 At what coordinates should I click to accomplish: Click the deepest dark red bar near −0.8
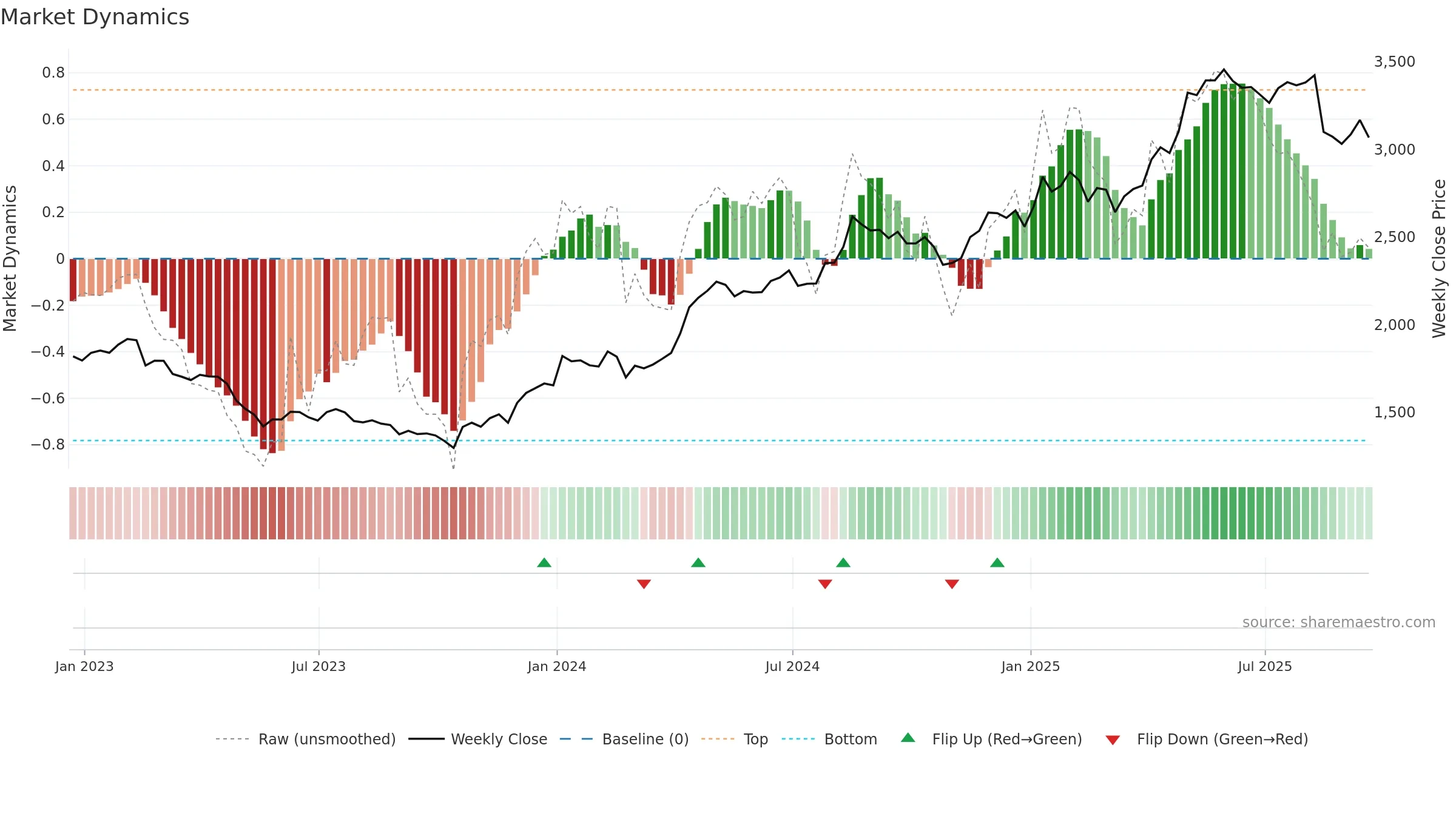[x=272, y=356]
